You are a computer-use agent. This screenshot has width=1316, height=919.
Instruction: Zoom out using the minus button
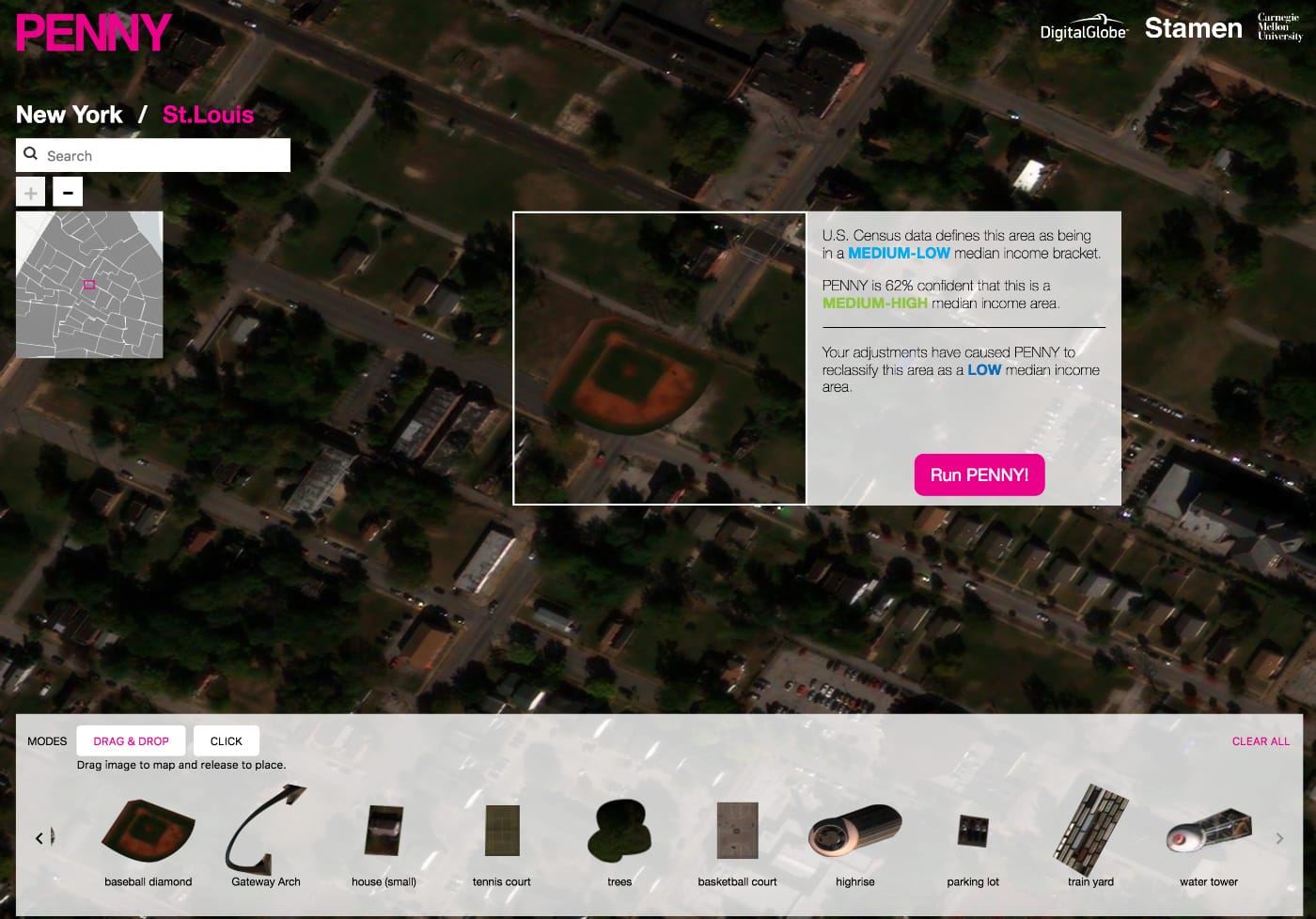click(x=67, y=191)
